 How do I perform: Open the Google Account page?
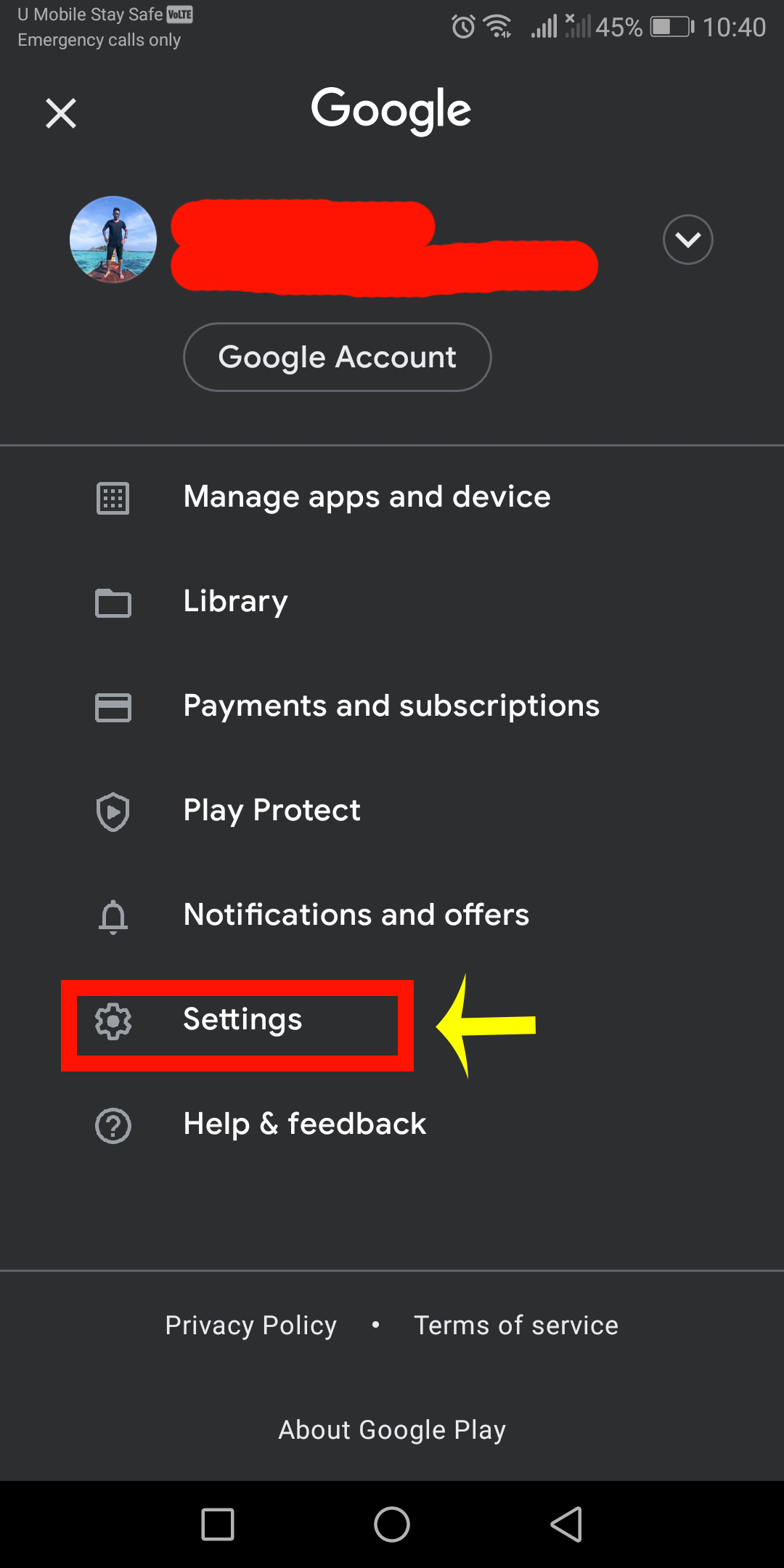coord(336,356)
